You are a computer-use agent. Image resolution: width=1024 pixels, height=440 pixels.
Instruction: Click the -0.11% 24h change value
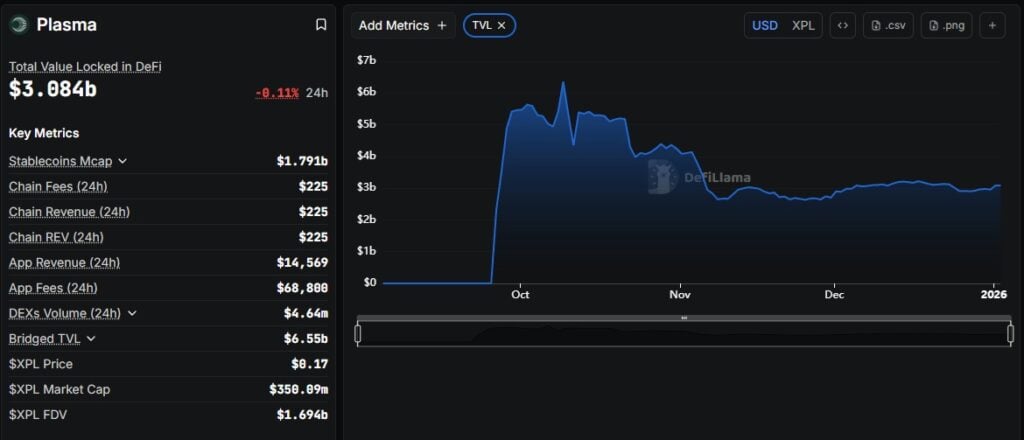277,93
